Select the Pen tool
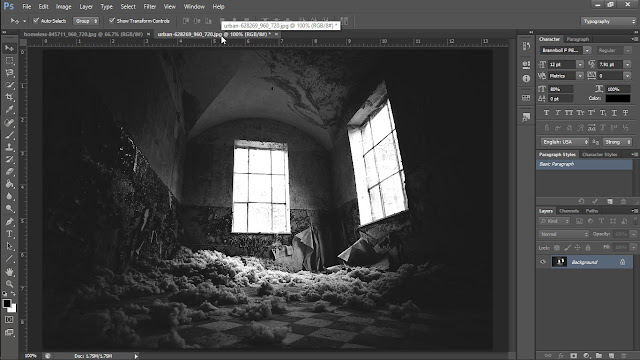This screenshot has height=360, width=640. click(x=9, y=222)
